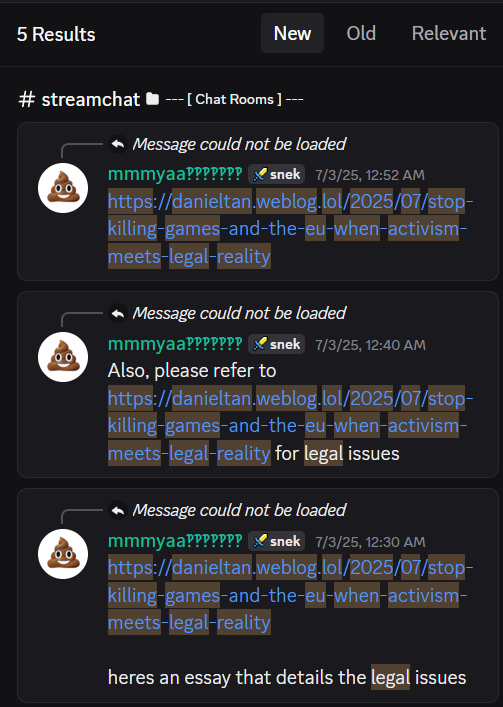Click the hash icon beside streamchat
Image resolution: width=503 pixels, height=707 pixels.
[x=27, y=99]
